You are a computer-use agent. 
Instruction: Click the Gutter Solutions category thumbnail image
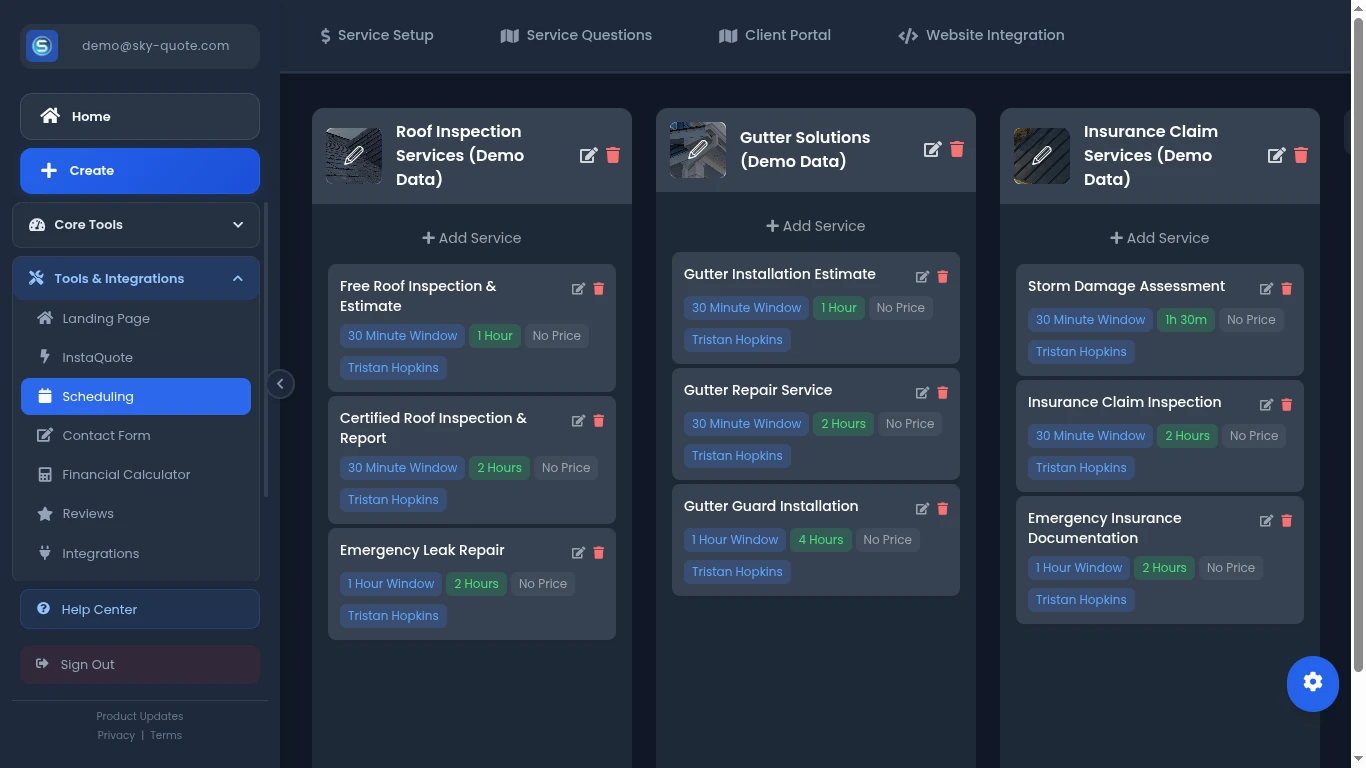tap(697, 149)
